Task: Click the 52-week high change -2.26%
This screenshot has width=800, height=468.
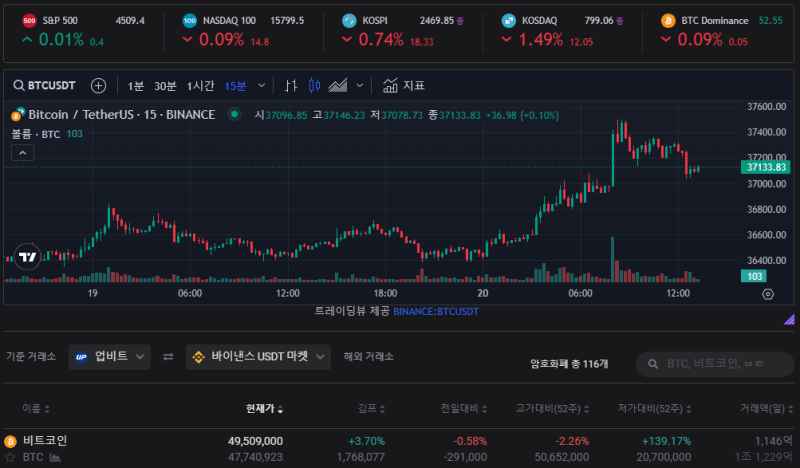Action: pyautogui.click(x=572, y=441)
